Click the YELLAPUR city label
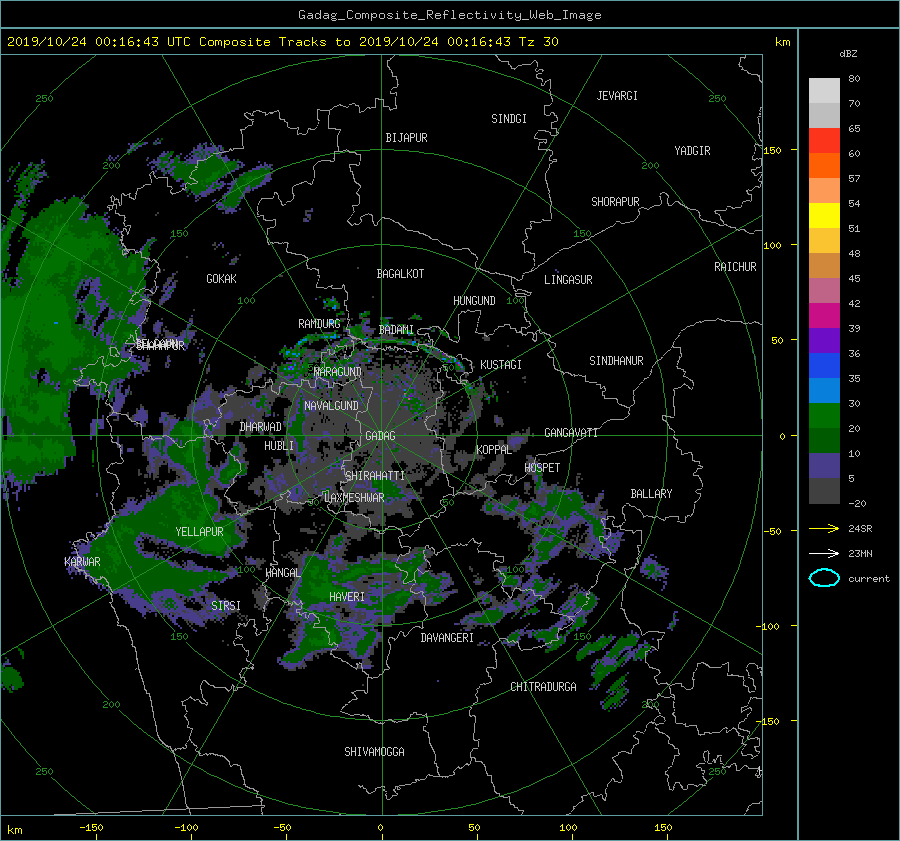This screenshot has width=900, height=841. click(199, 532)
